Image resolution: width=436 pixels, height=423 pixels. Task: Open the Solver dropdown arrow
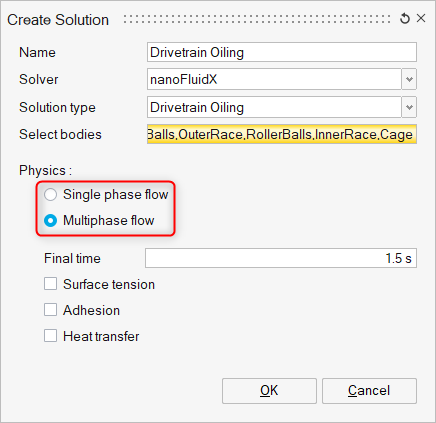tap(409, 79)
